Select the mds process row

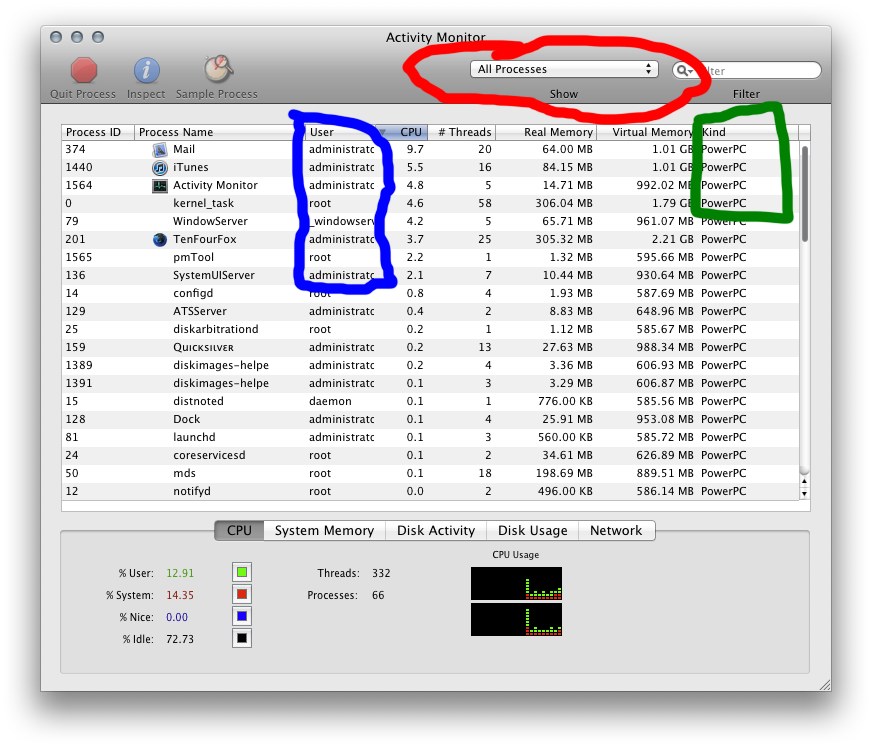tap(430, 473)
